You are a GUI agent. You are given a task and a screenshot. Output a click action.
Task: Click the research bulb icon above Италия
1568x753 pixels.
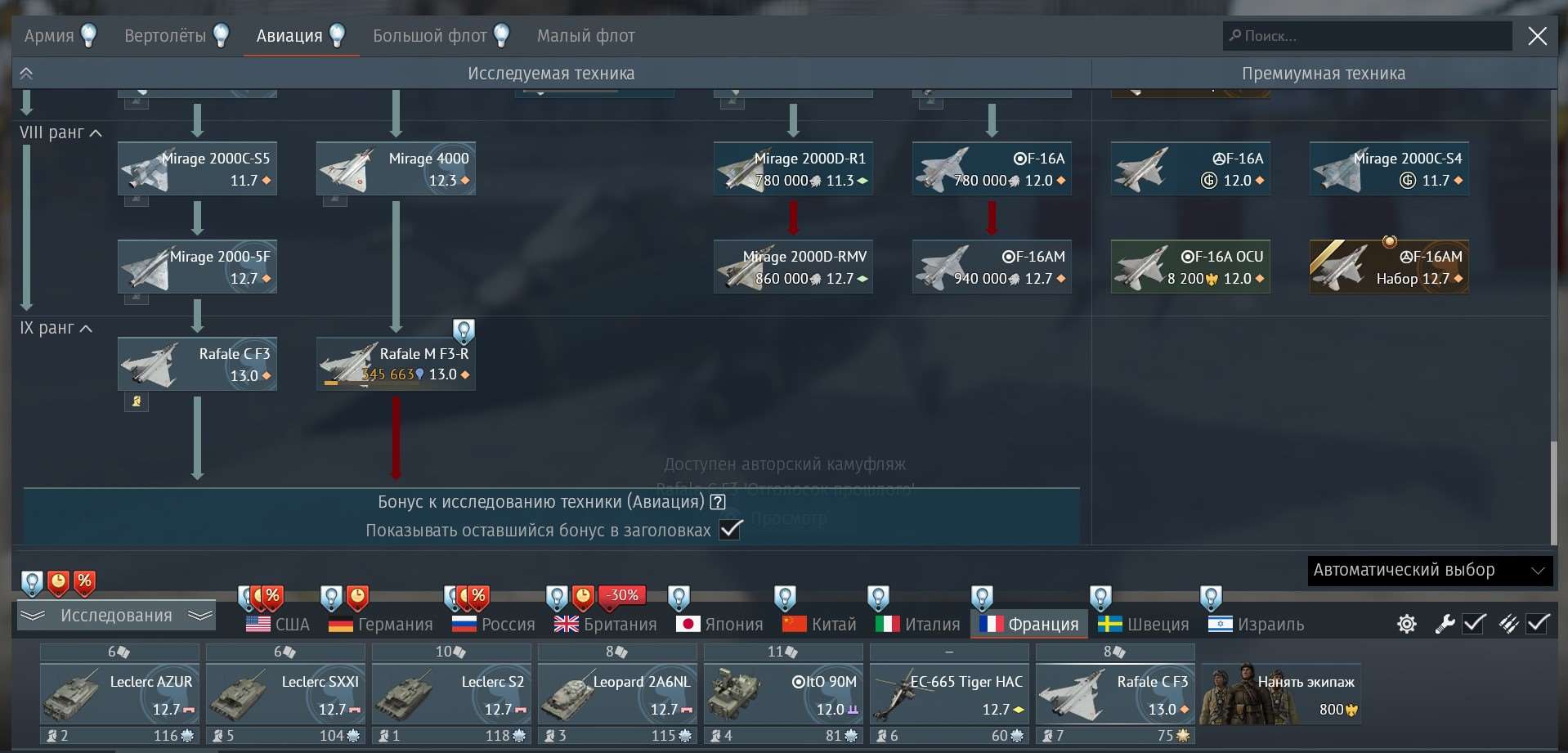pos(878,598)
